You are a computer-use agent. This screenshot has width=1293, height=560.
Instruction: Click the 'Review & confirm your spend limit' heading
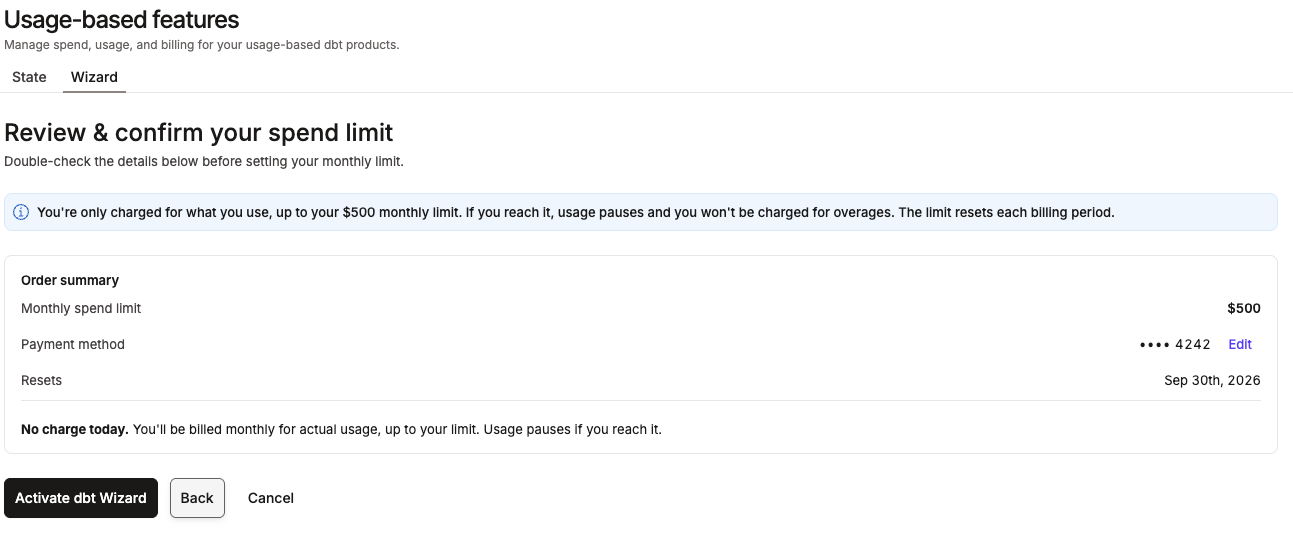point(199,132)
